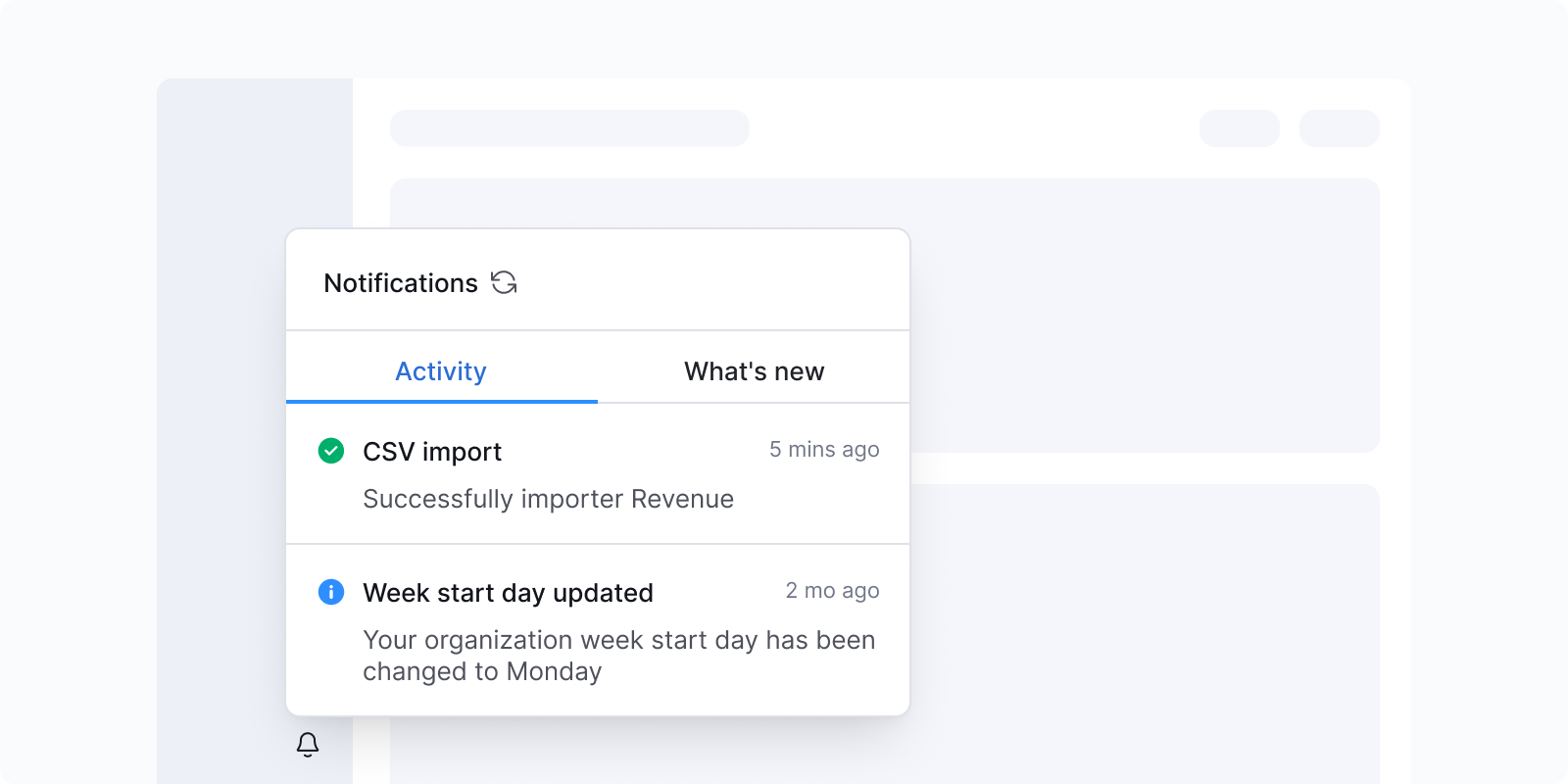Click the green checkmark on CSV import

pyautogui.click(x=331, y=451)
